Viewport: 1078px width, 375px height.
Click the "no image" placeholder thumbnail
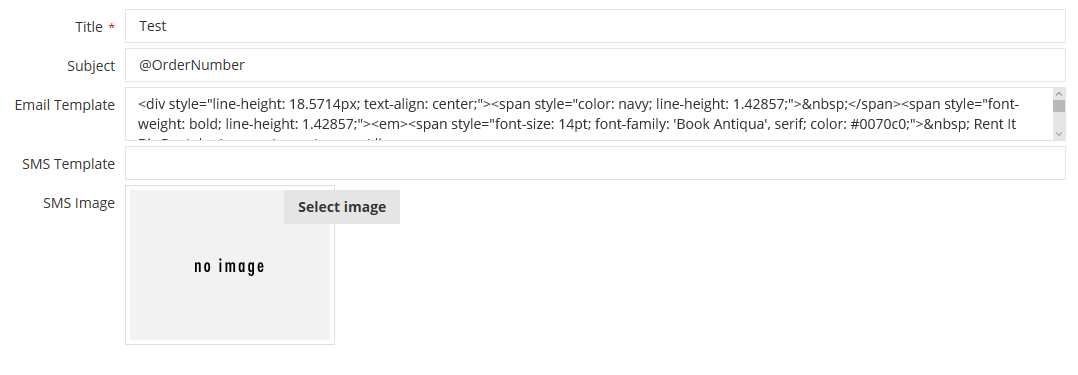(x=230, y=266)
